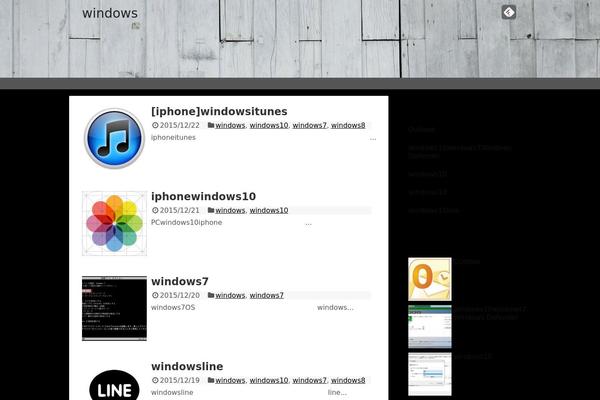This screenshot has height=400, width=600.
Task: Open "windows8" category on the 2015/12/22 post
Action: pyautogui.click(x=348, y=125)
